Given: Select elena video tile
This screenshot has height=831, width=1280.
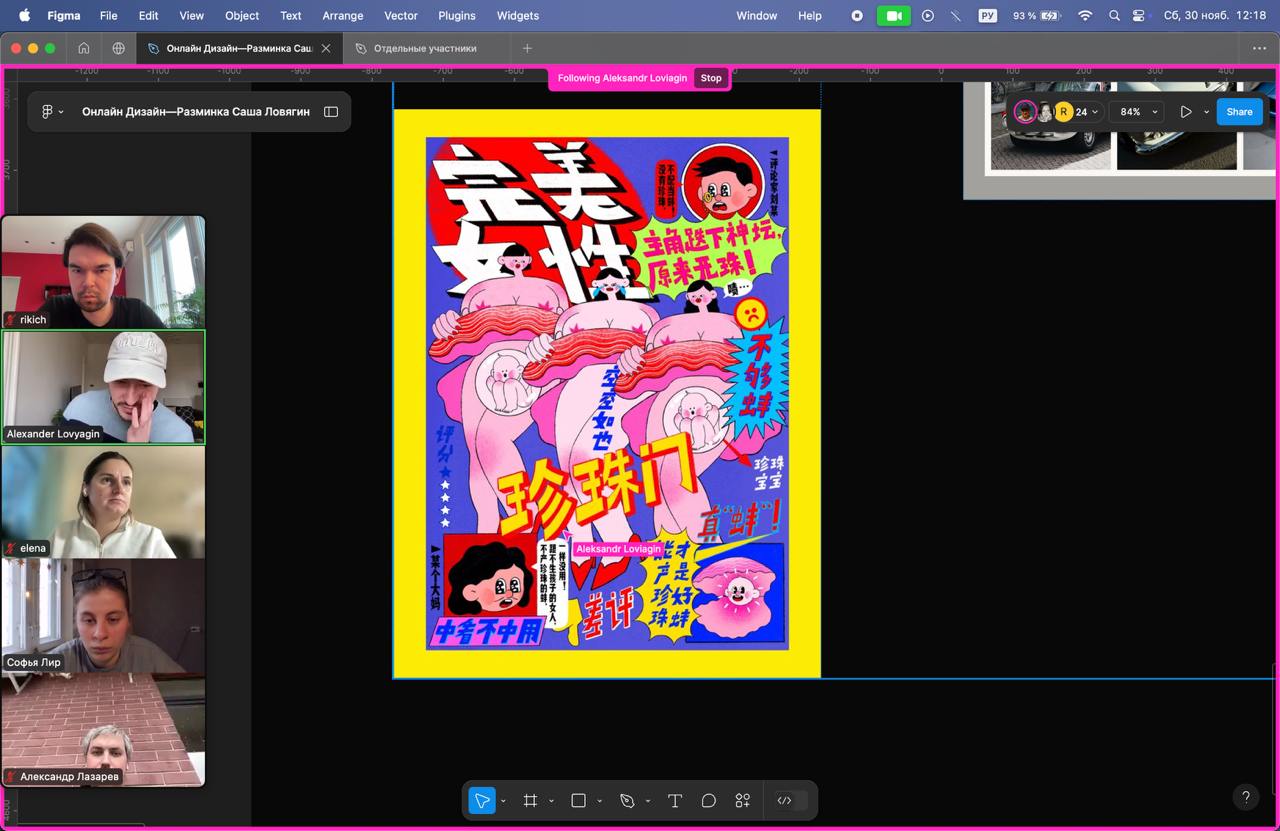Looking at the screenshot, I should point(103,501).
